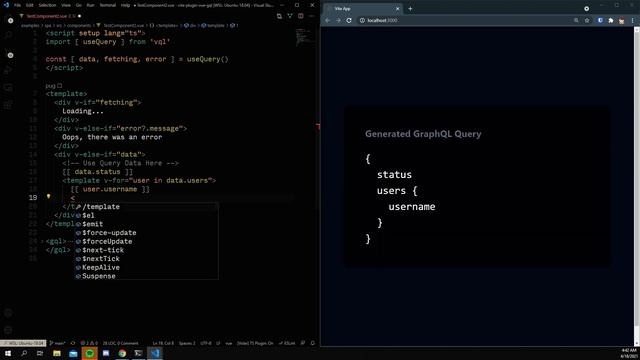Open the File menu in VS Code
The height and width of the screenshot is (360, 640).
click(17, 5)
